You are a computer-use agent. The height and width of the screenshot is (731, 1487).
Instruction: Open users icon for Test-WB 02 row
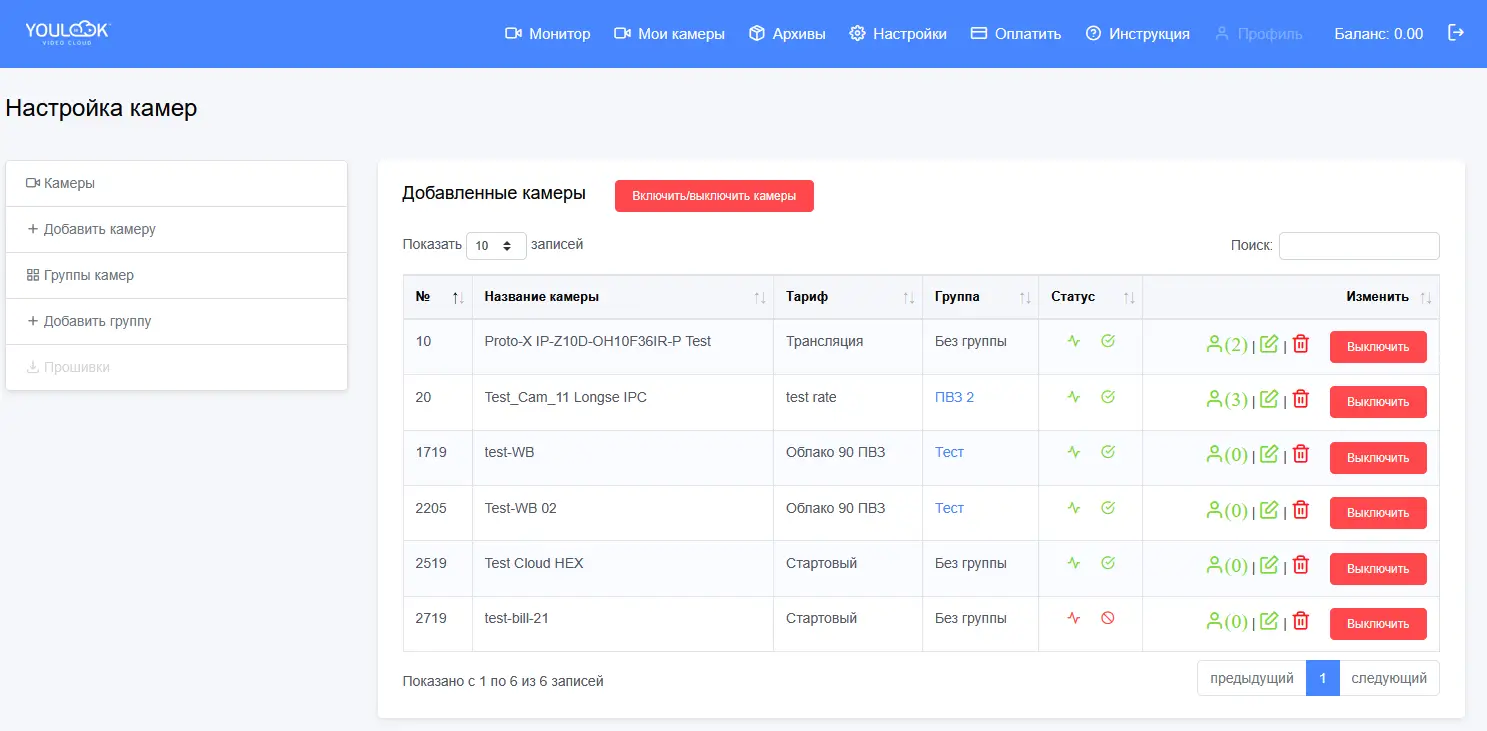coord(1227,511)
